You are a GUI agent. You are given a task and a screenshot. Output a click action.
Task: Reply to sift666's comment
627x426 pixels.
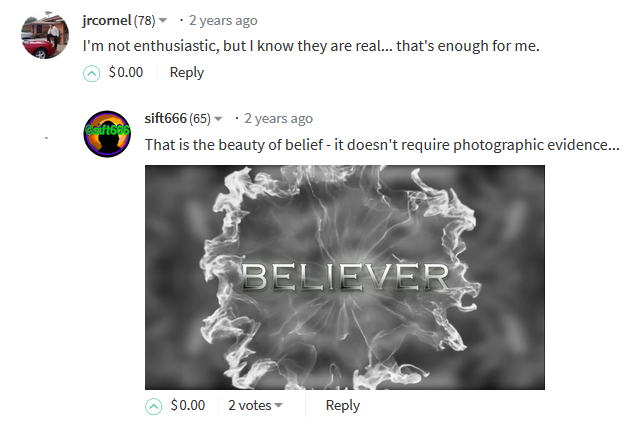click(x=343, y=406)
